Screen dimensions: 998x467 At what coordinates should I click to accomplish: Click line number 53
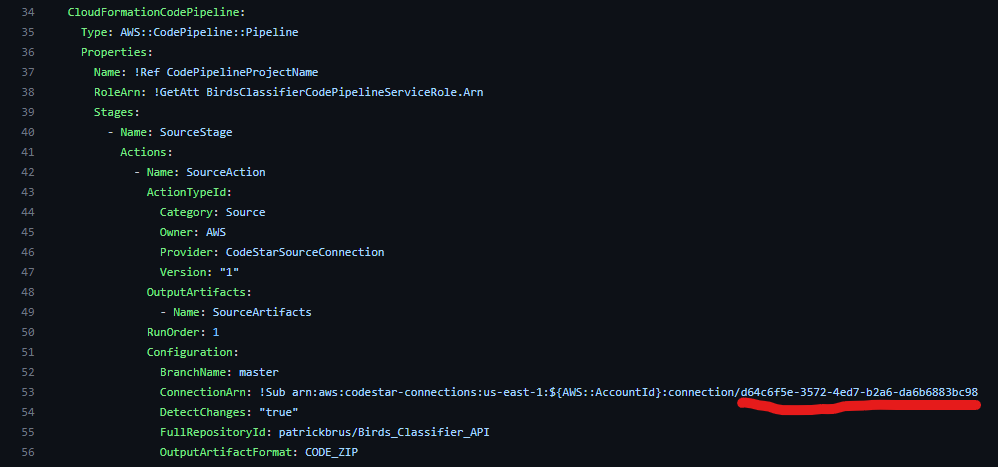pos(28,392)
